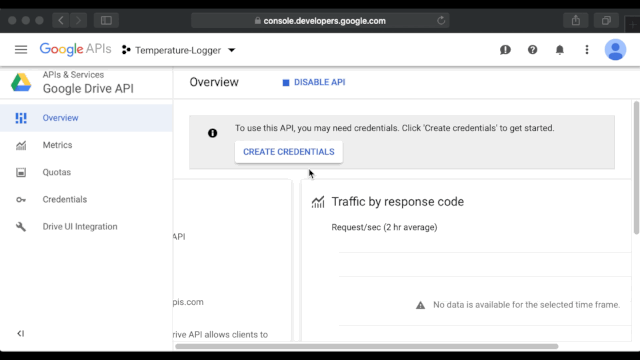Click the Google Drive API title

click(88, 89)
